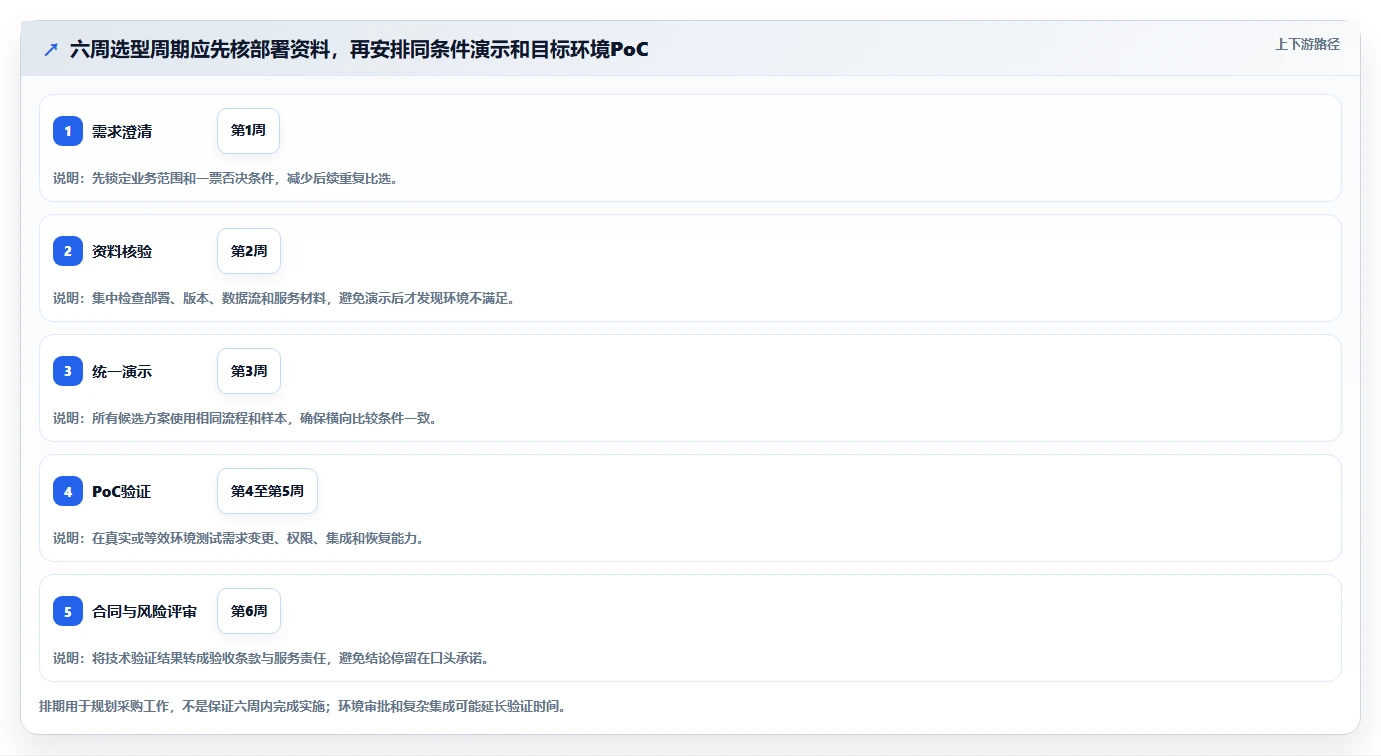
Task: Click description 将技术验证结果转成验收条款
Action: click(270, 658)
